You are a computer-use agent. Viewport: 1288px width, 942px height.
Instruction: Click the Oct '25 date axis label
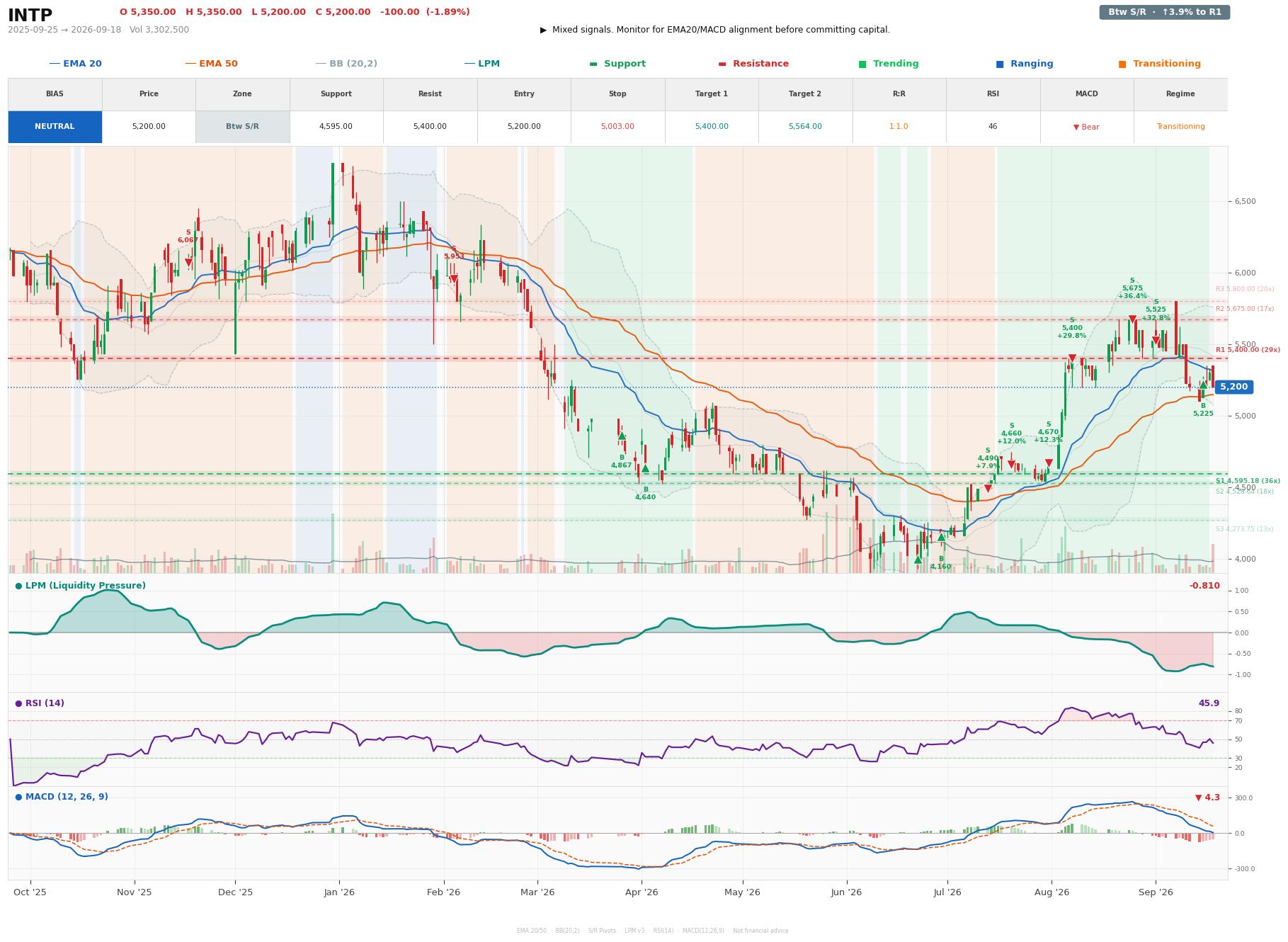(30, 892)
